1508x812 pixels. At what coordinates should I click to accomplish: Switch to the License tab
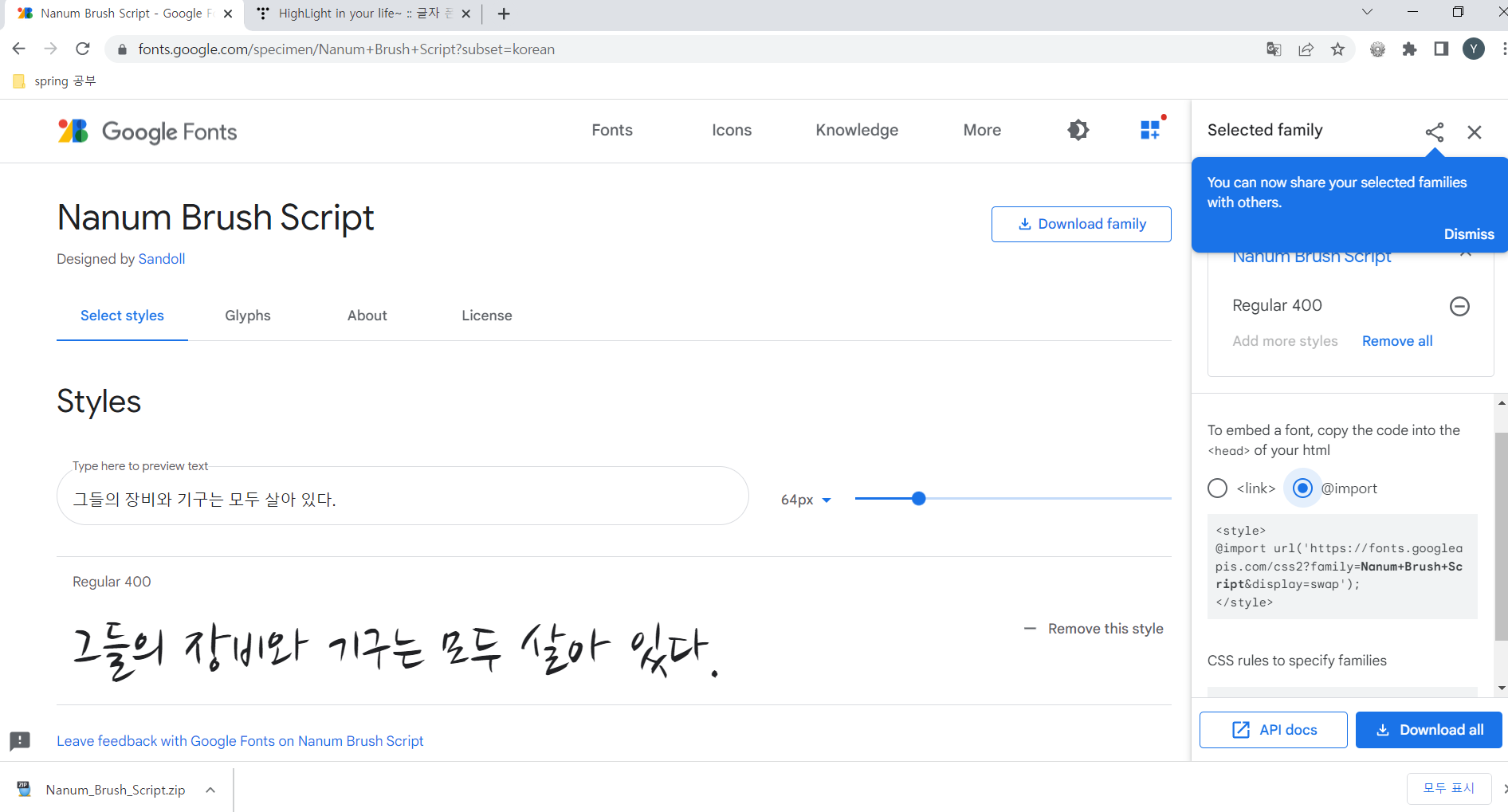click(x=487, y=316)
